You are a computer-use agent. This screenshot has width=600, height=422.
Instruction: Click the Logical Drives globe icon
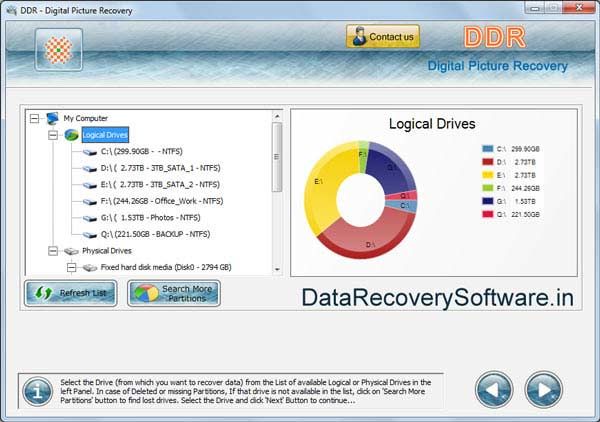tap(72, 135)
